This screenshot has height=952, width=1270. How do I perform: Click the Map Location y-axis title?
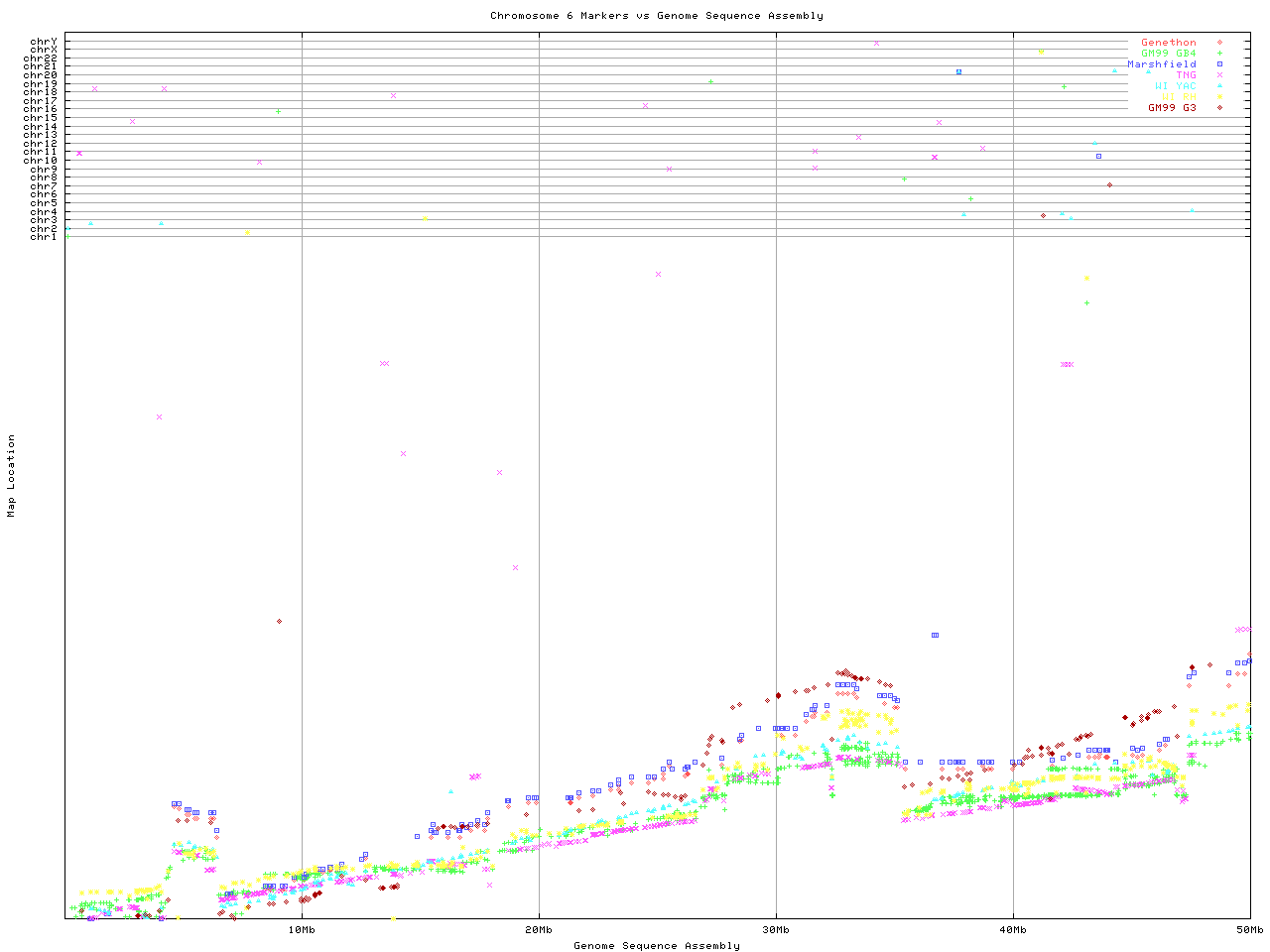click(x=12, y=476)
